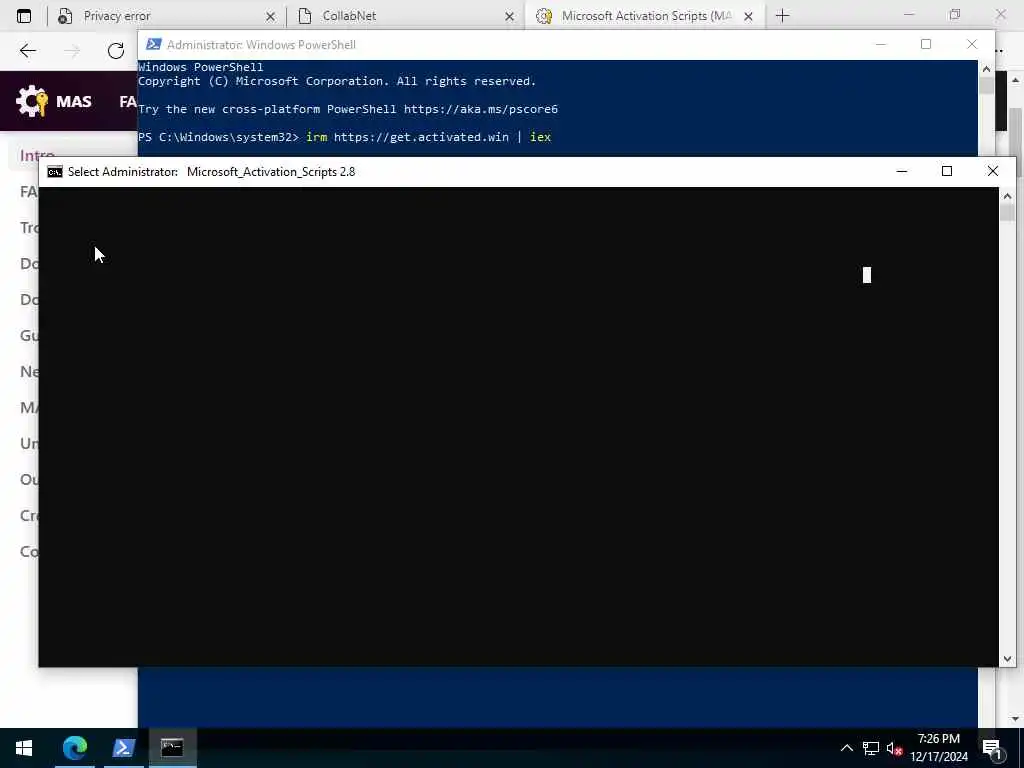Click the cmd window scrollbar up arrow
1024x768 pixels.
[x=1007, y=196]
